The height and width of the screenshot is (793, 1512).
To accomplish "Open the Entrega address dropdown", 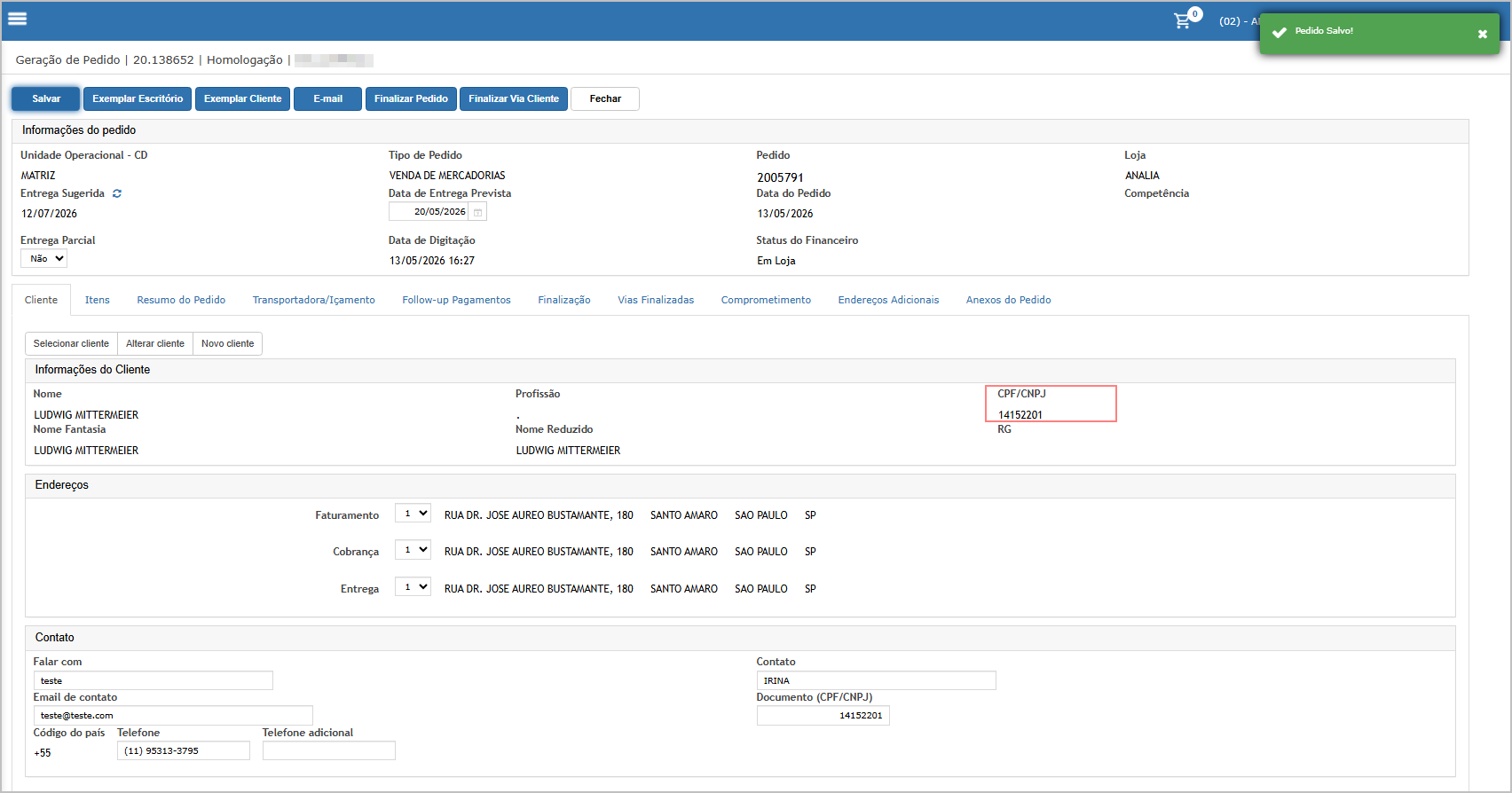I will pos(413,587).
